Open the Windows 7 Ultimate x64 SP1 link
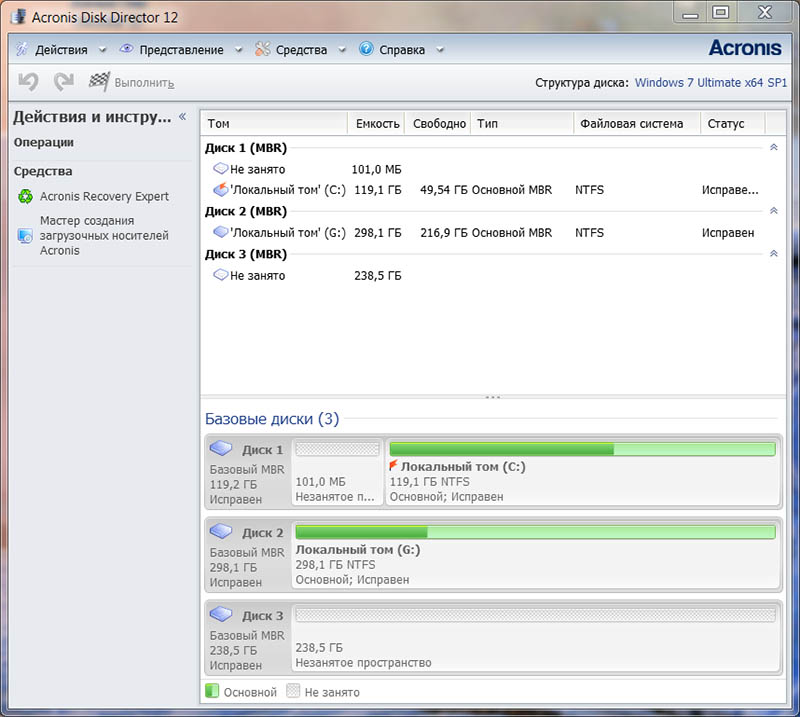 click(711, 82)
